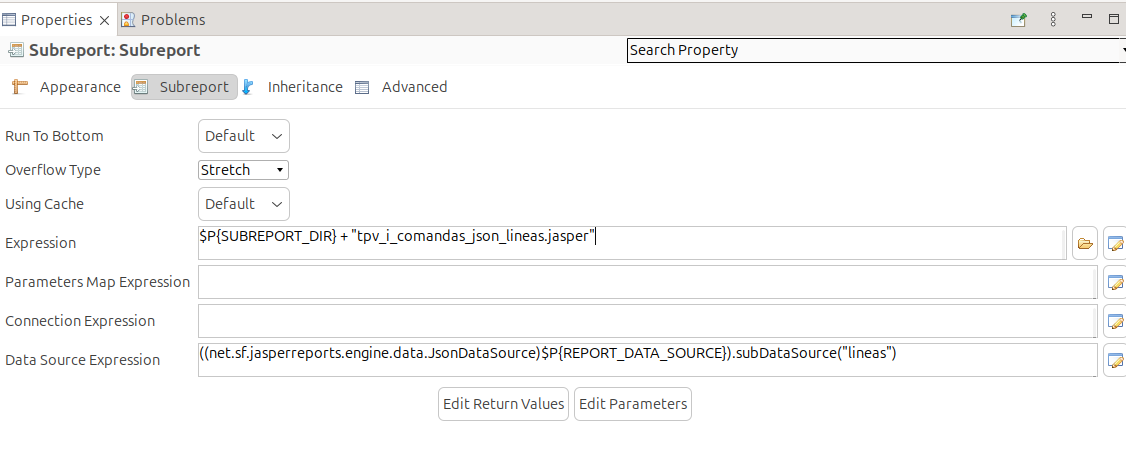Click the Overflow Type label
The image size is (1126, 459).
click(52, 170)
